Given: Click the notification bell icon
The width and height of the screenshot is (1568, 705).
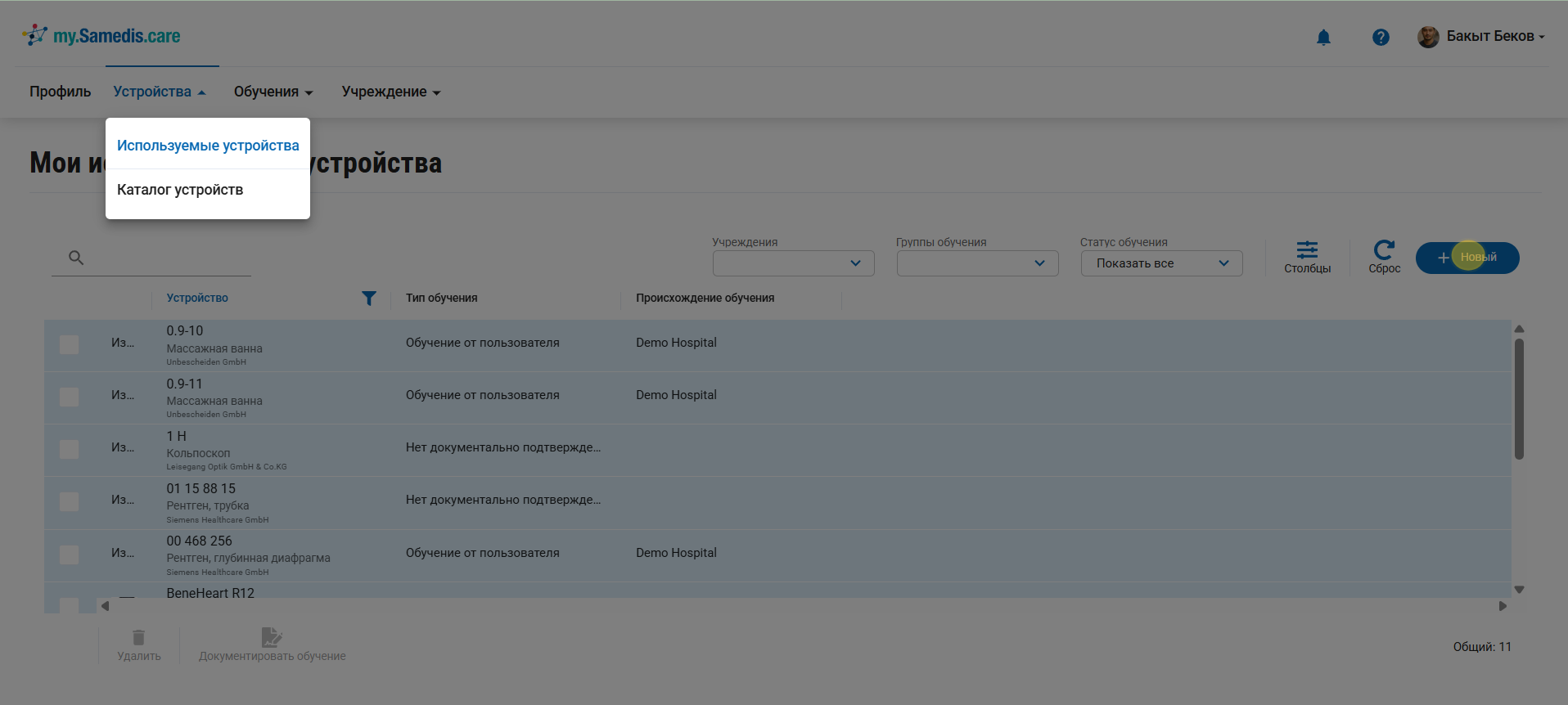Looking at the screenshot, I should [x=1323, y=38].
